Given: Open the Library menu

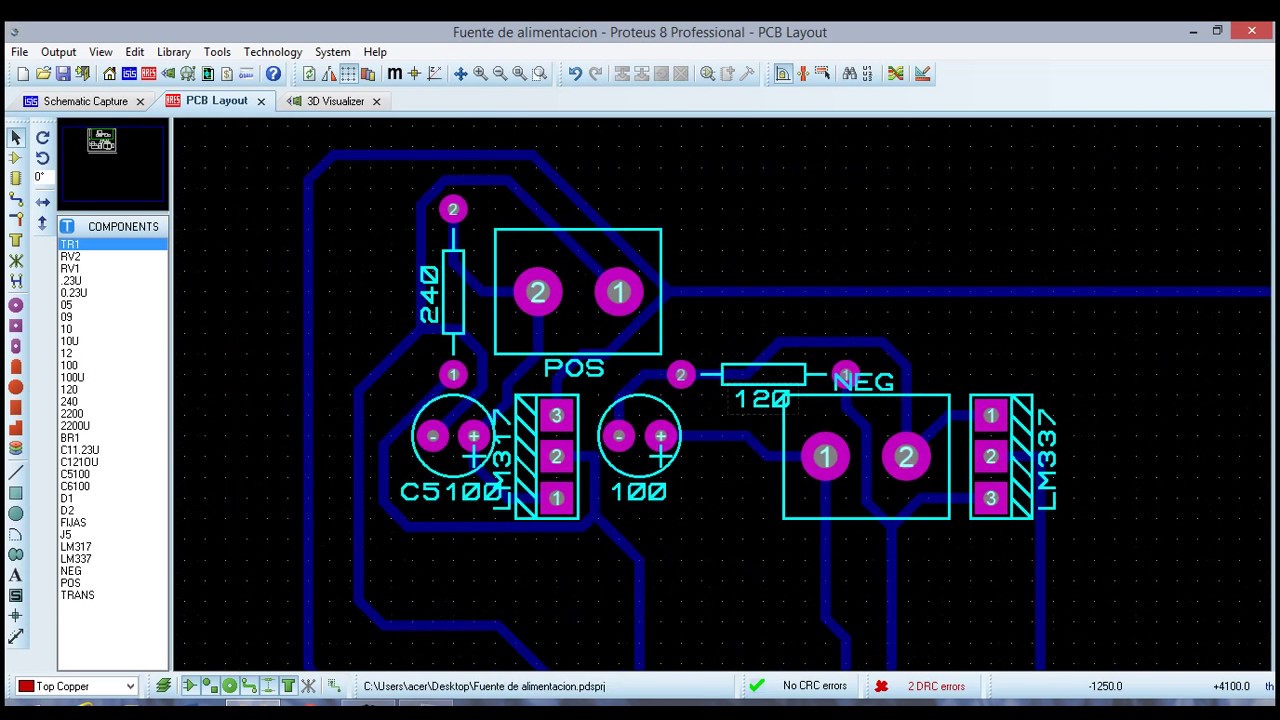Looking at the screenshot, I should click(173, 52).
